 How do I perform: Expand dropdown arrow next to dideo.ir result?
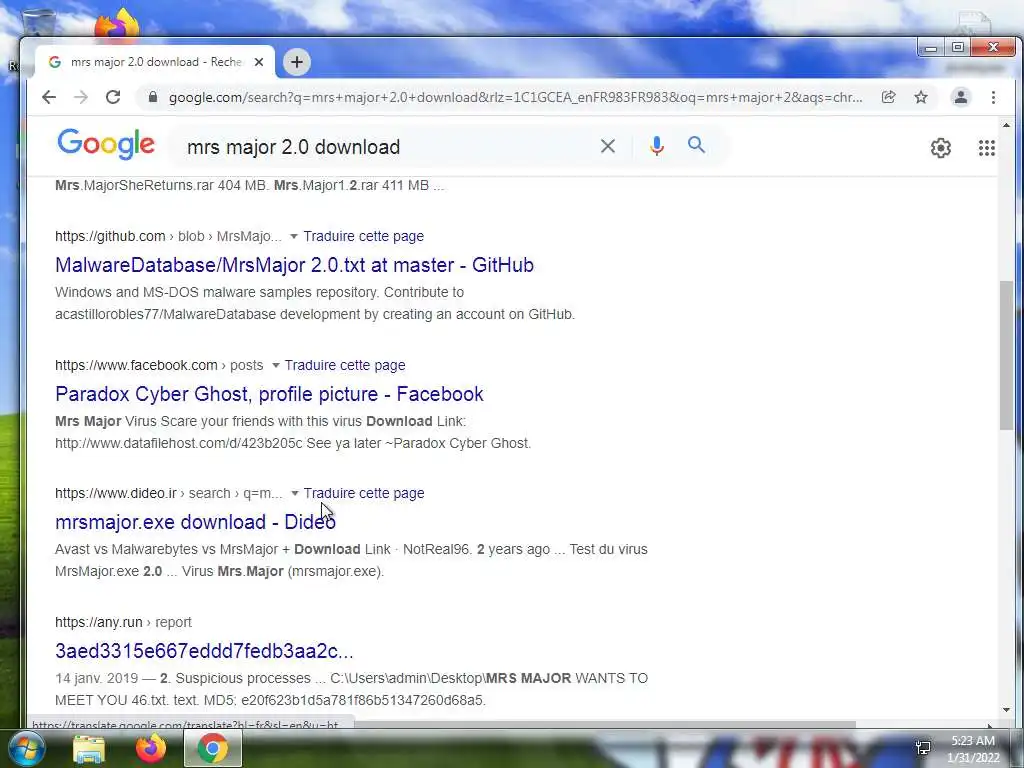pyautogui.click(x=295, y=494)
